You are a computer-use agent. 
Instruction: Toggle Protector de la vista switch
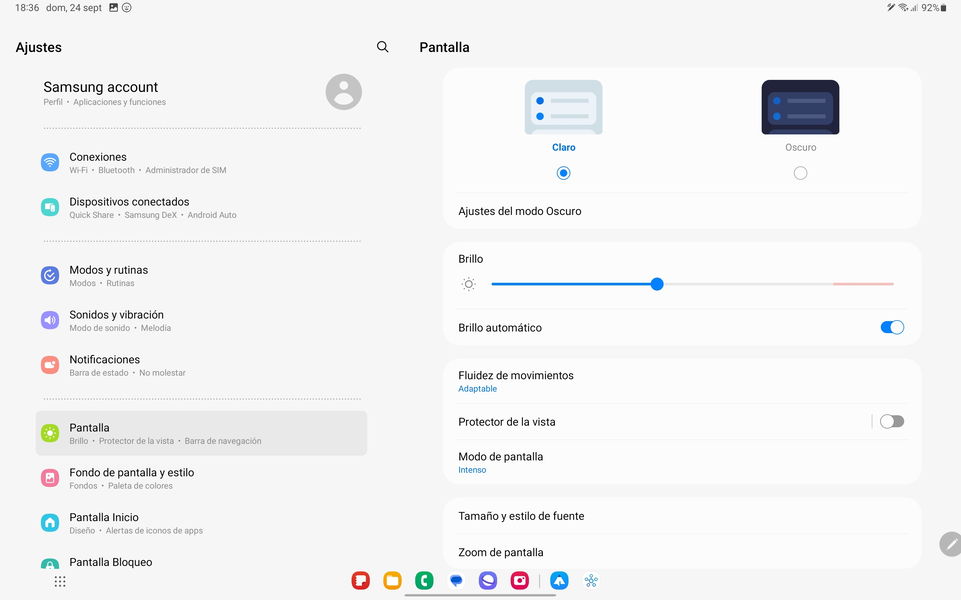click(x=892, y=421)
